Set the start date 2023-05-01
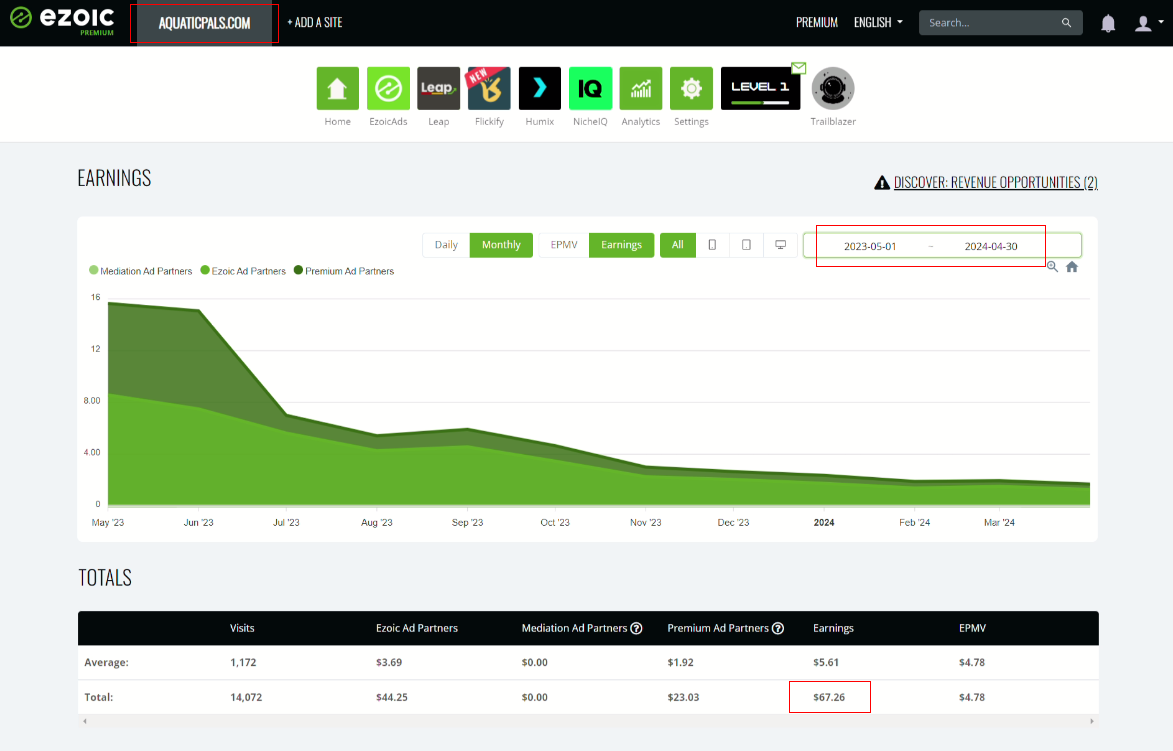This screenshot has height=751, width=1173. click(x=870, y=246)
